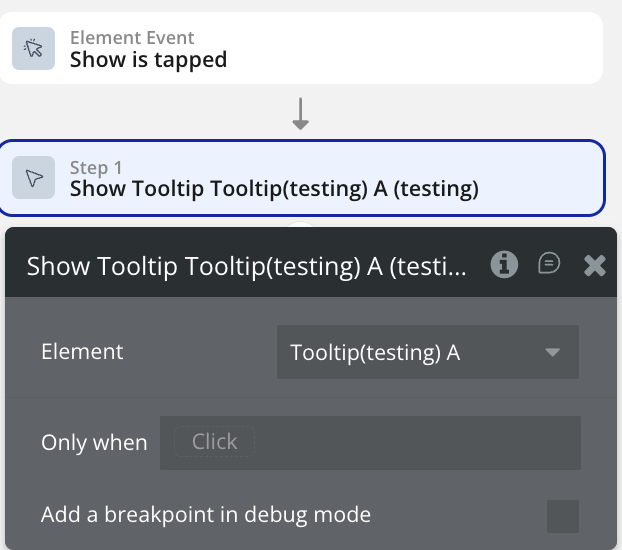Click the caret arrow of the Element selector
Viewport: 622px width, 550px height.
552,352
